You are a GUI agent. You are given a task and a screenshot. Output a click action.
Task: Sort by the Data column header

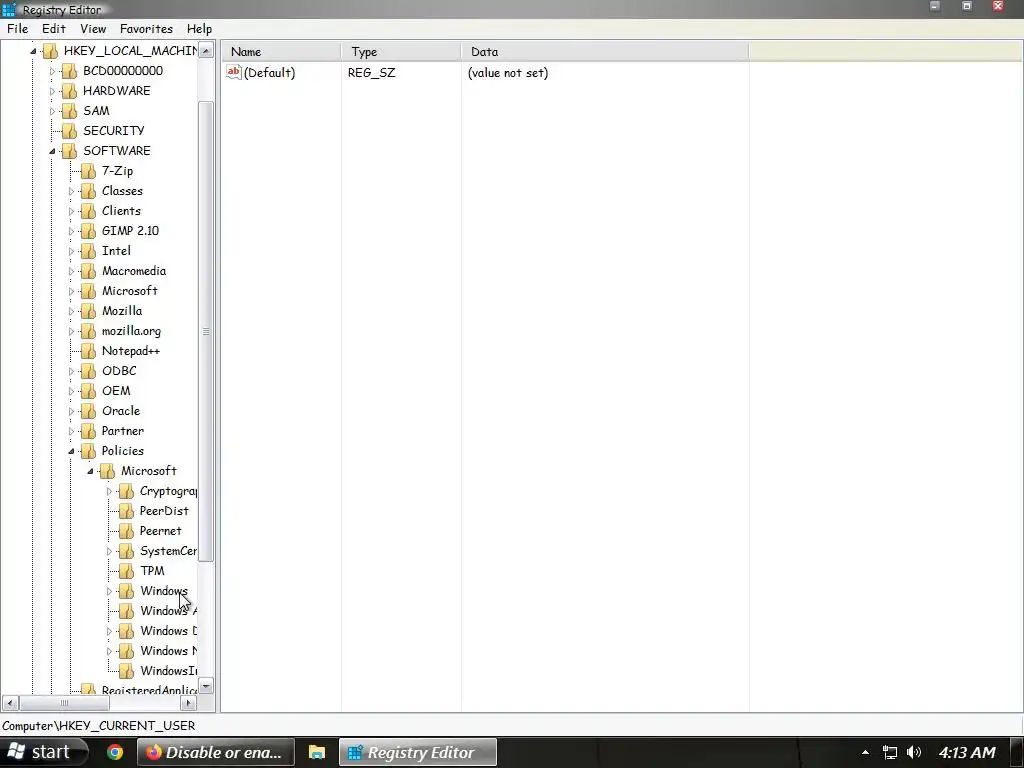(605, 52)
